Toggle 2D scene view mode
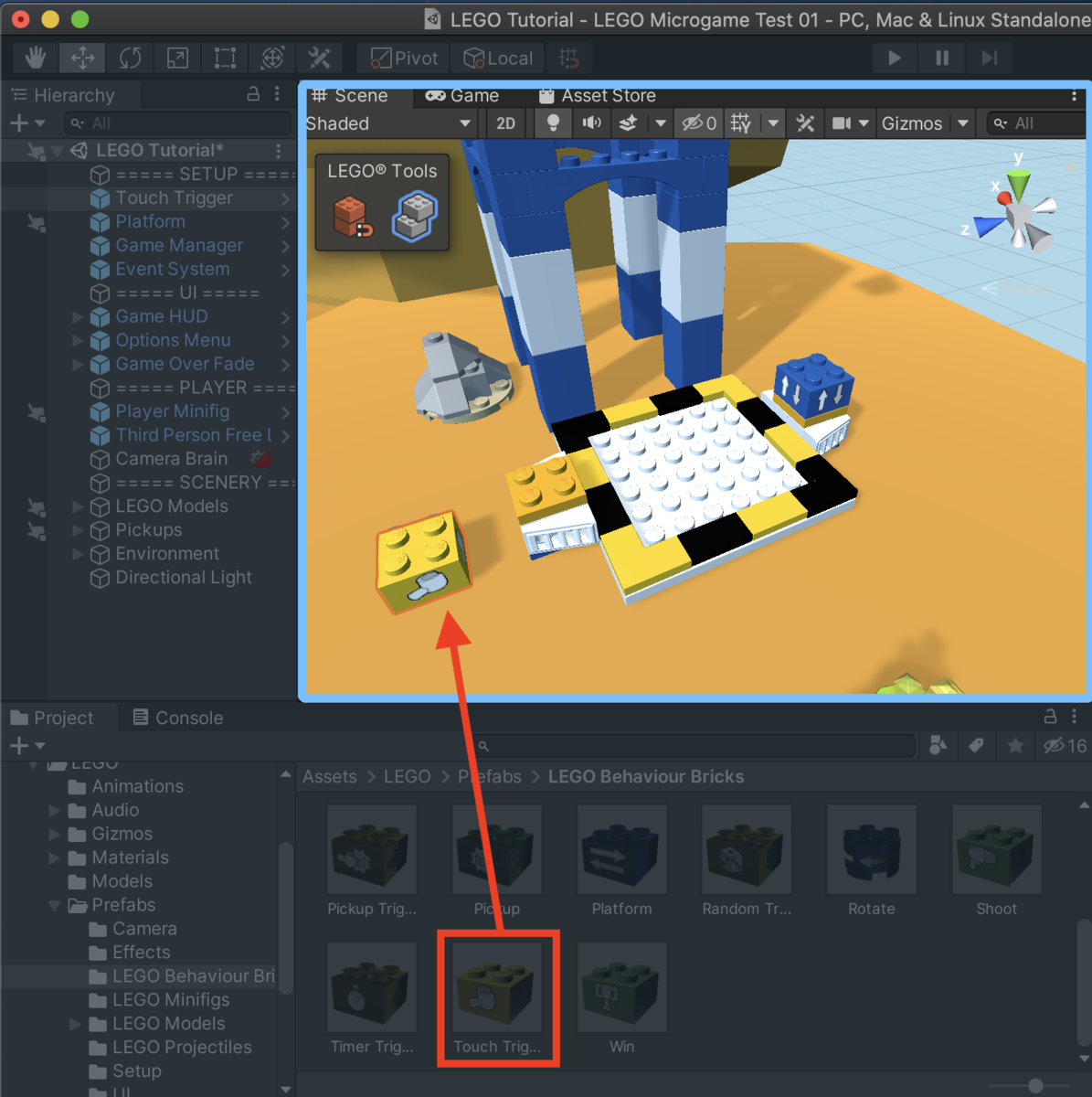1092x1097 pixels. (505, 123)
